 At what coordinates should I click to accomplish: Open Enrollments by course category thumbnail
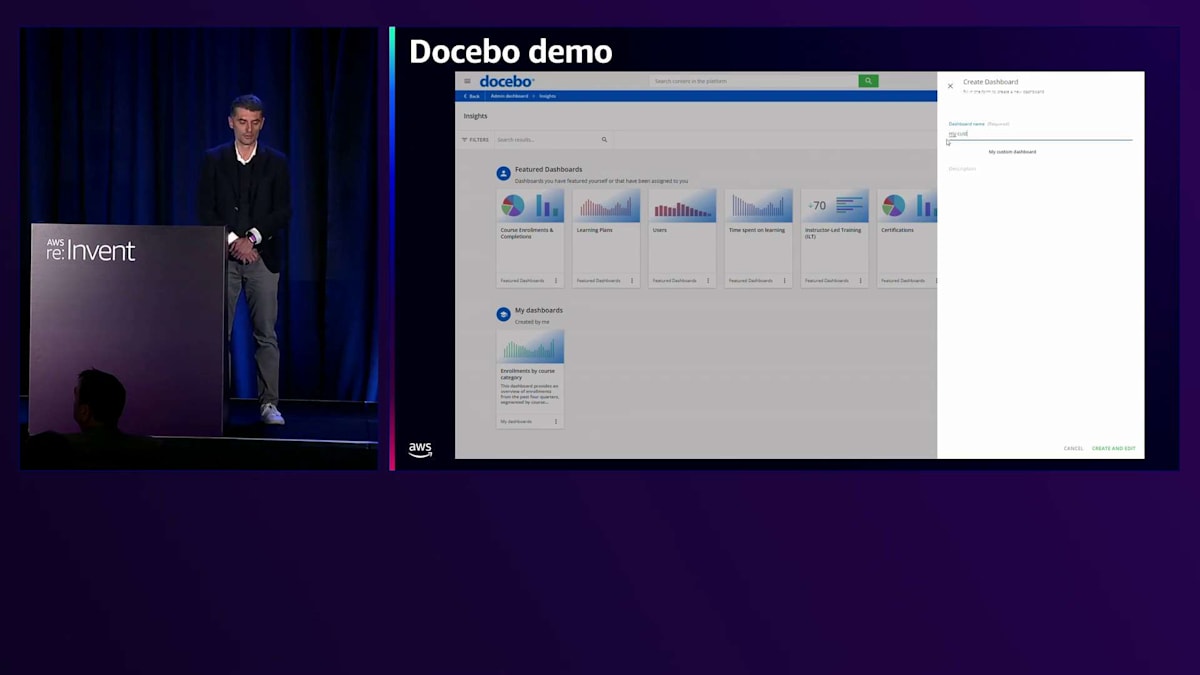(530, 347)
